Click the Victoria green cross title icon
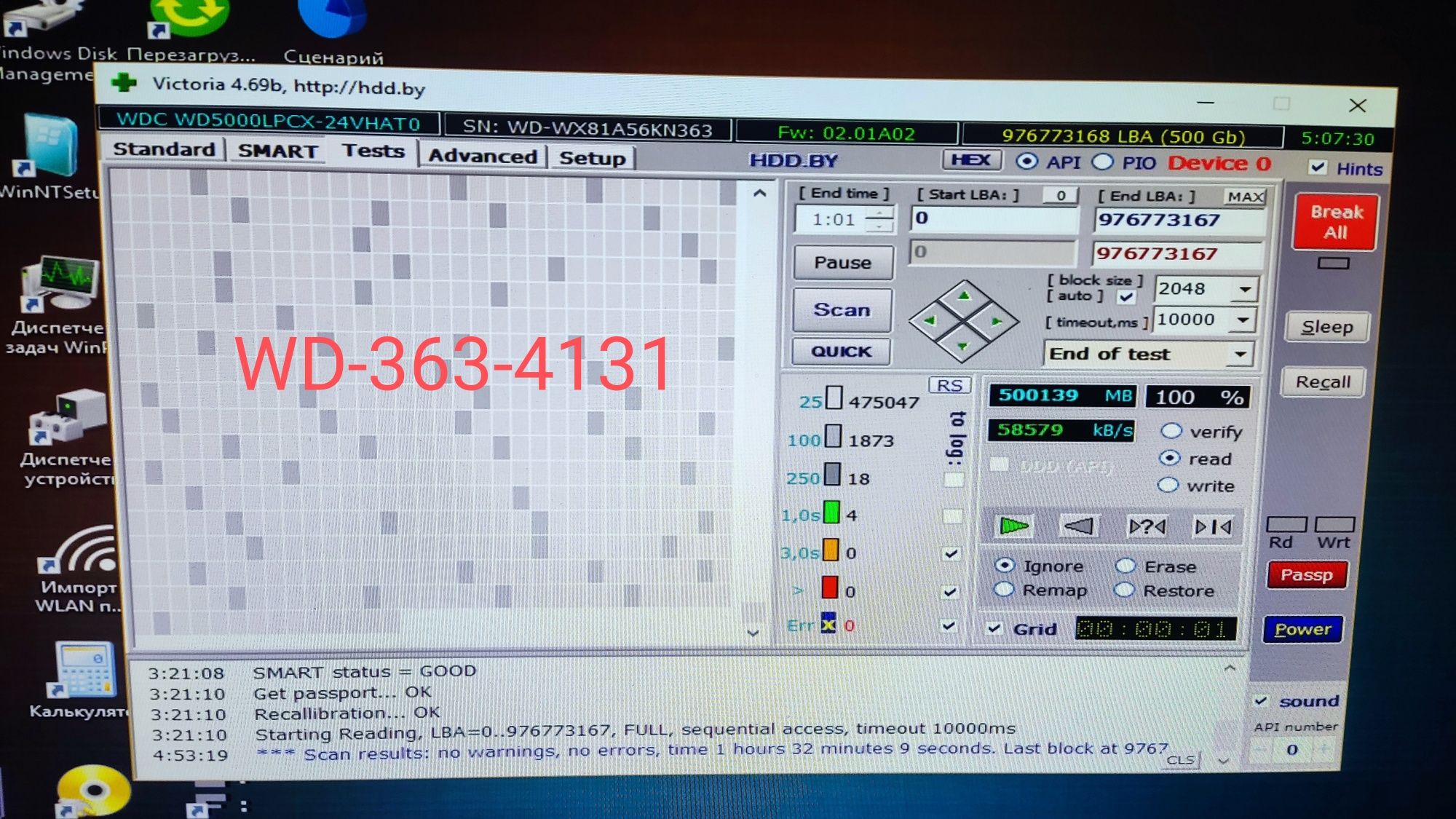Viewport: 1456px width, 819px height. pyautogui.click(x=124, y=83)
